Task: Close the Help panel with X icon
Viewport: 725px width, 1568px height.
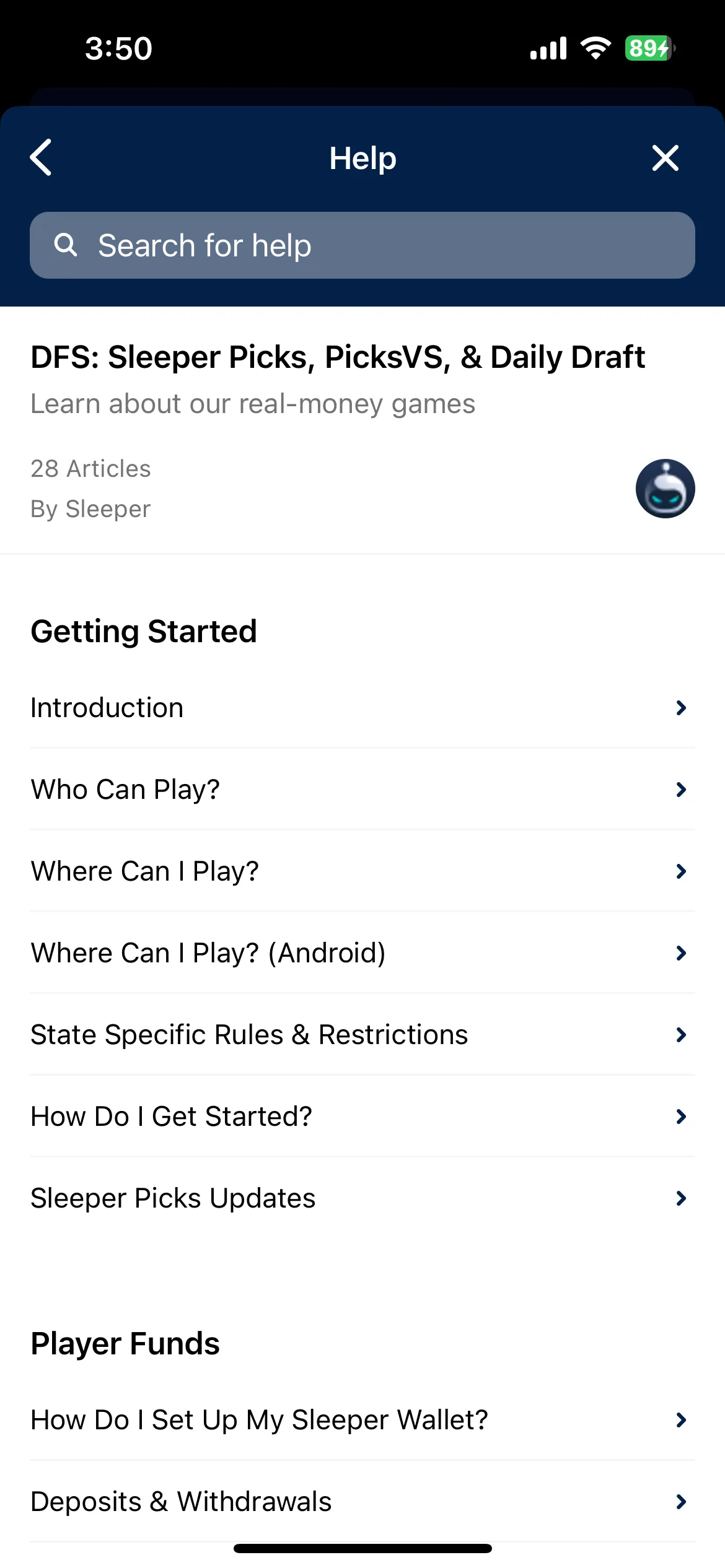Action: click(666, 158)
